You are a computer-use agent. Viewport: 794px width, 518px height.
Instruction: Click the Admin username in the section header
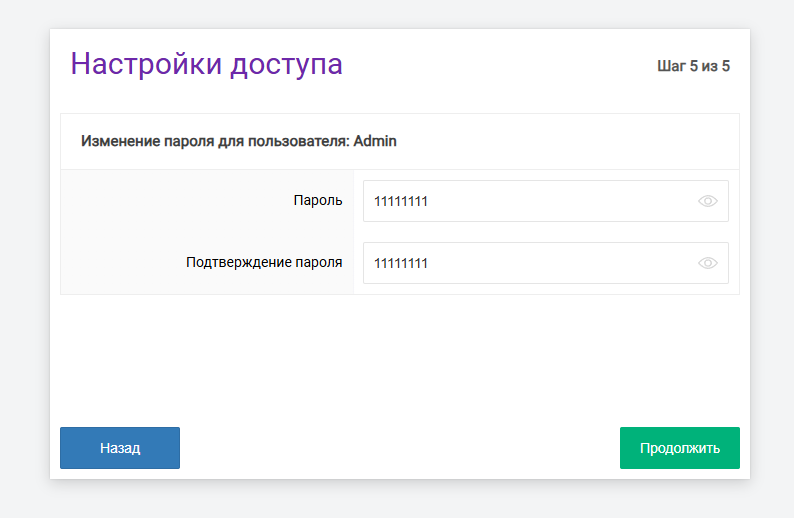[375, 141]
